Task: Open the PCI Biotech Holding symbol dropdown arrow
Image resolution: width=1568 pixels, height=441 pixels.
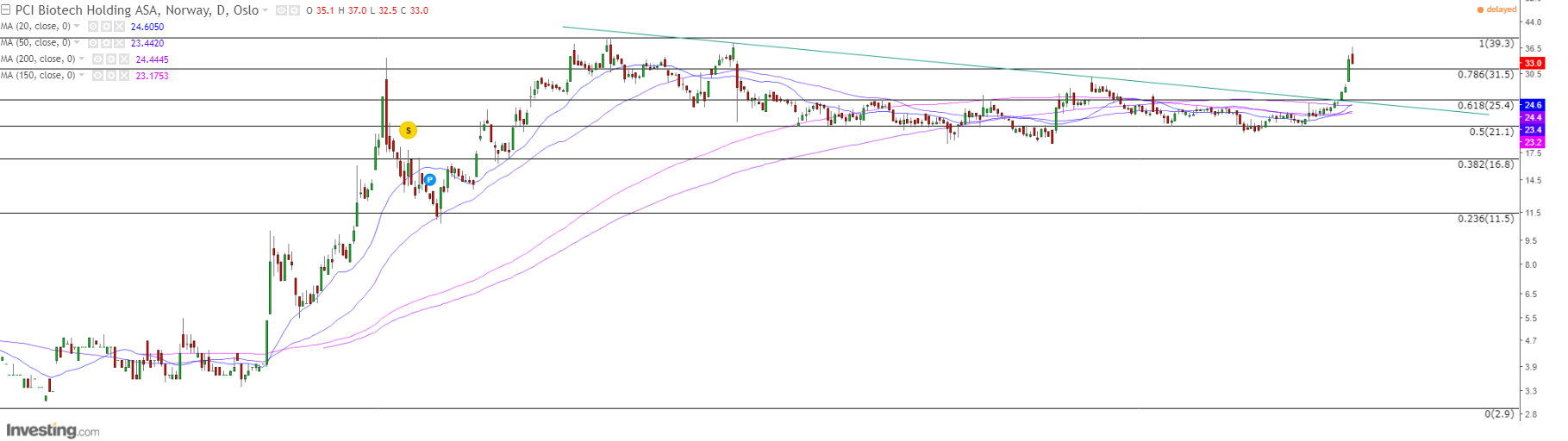Action: 265,10
